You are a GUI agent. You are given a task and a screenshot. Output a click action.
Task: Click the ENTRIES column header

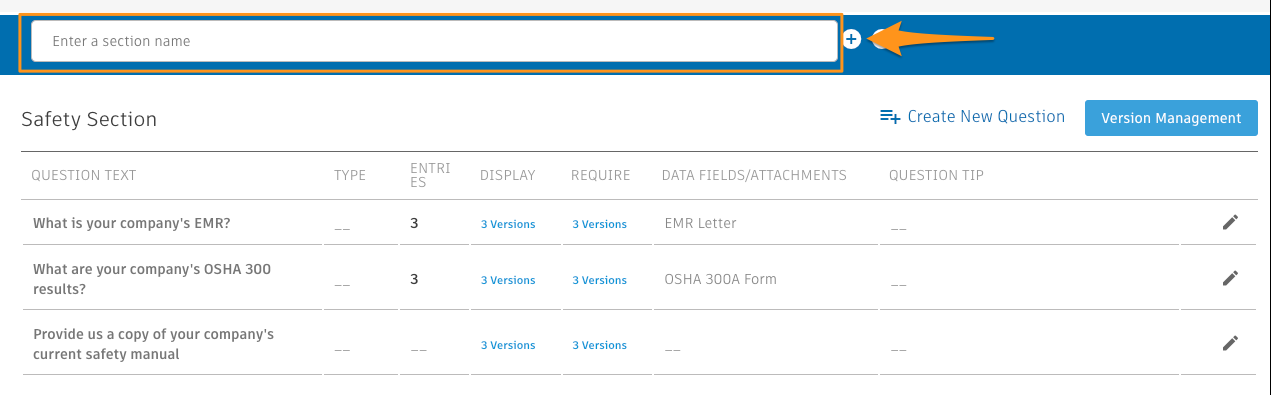430,175
